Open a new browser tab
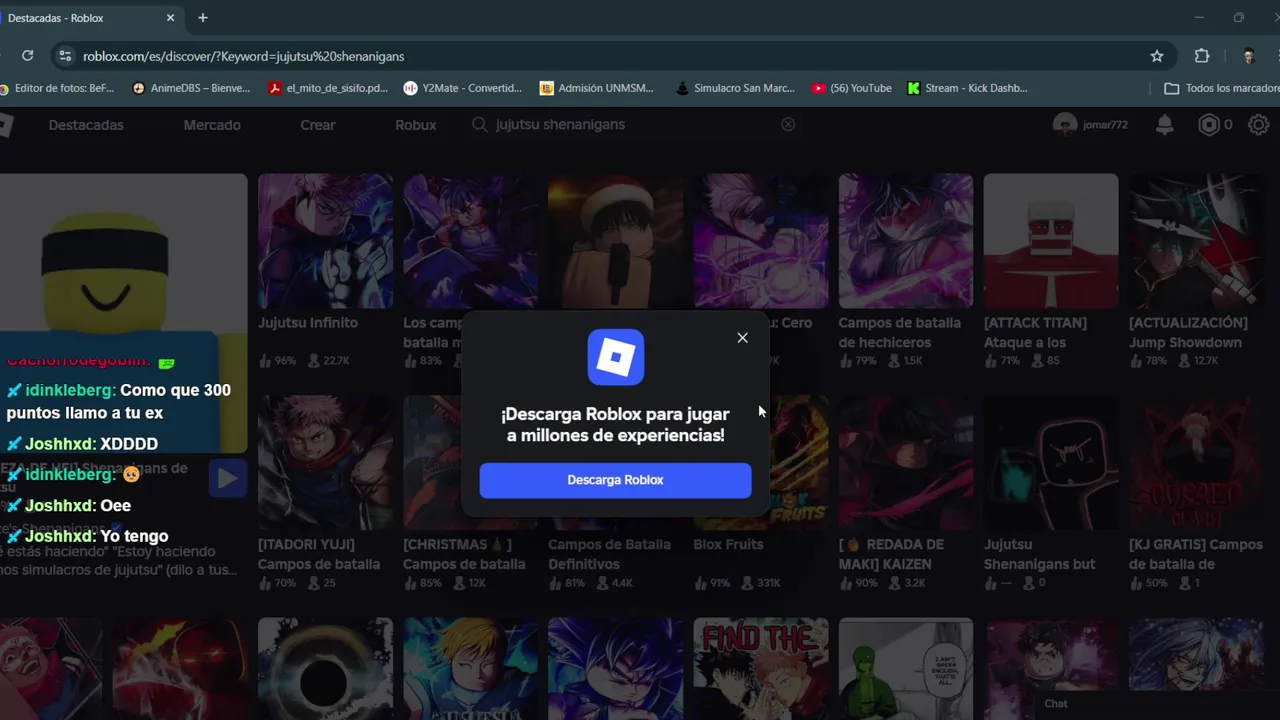 [203, 18]
